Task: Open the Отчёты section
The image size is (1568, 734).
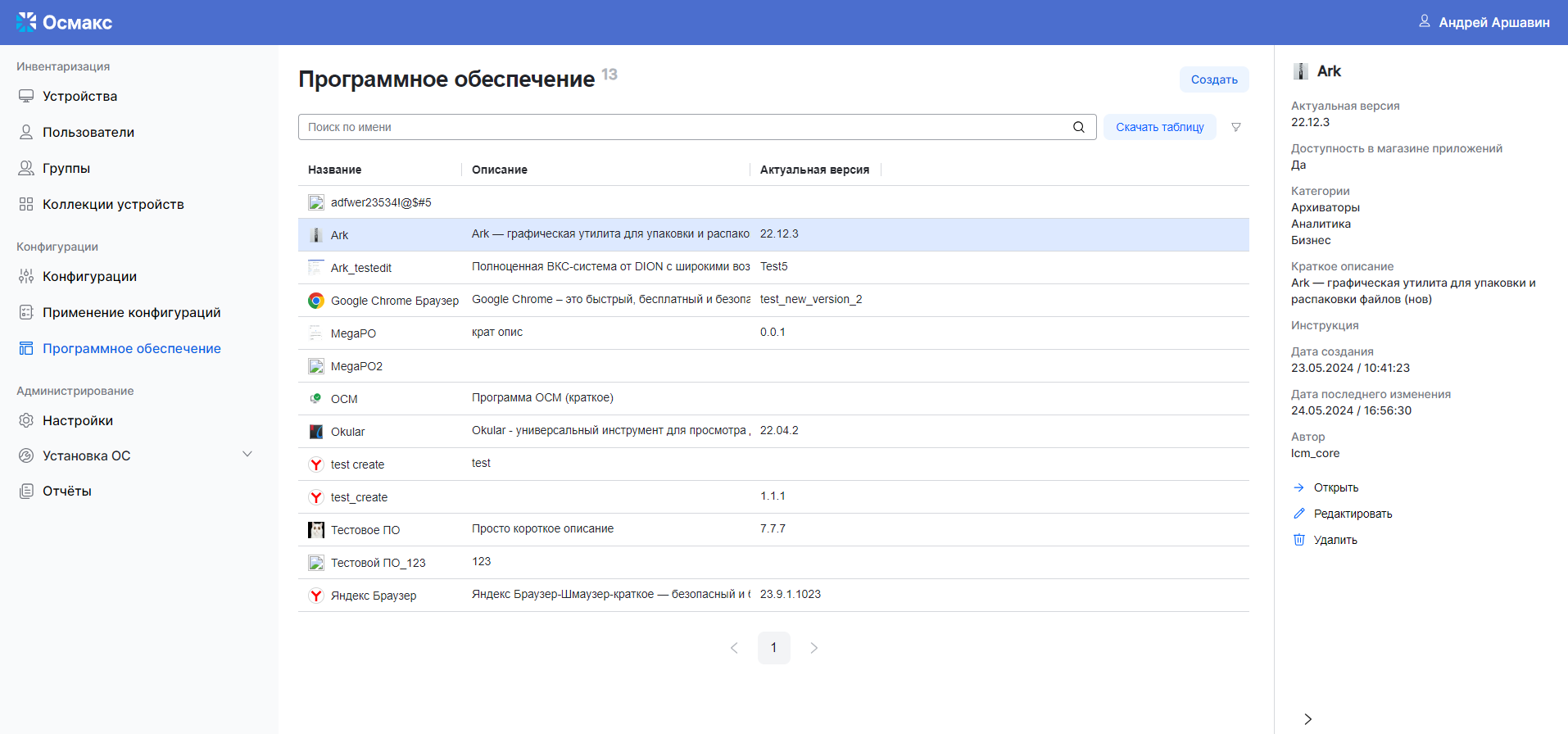Action: [67, 491]
